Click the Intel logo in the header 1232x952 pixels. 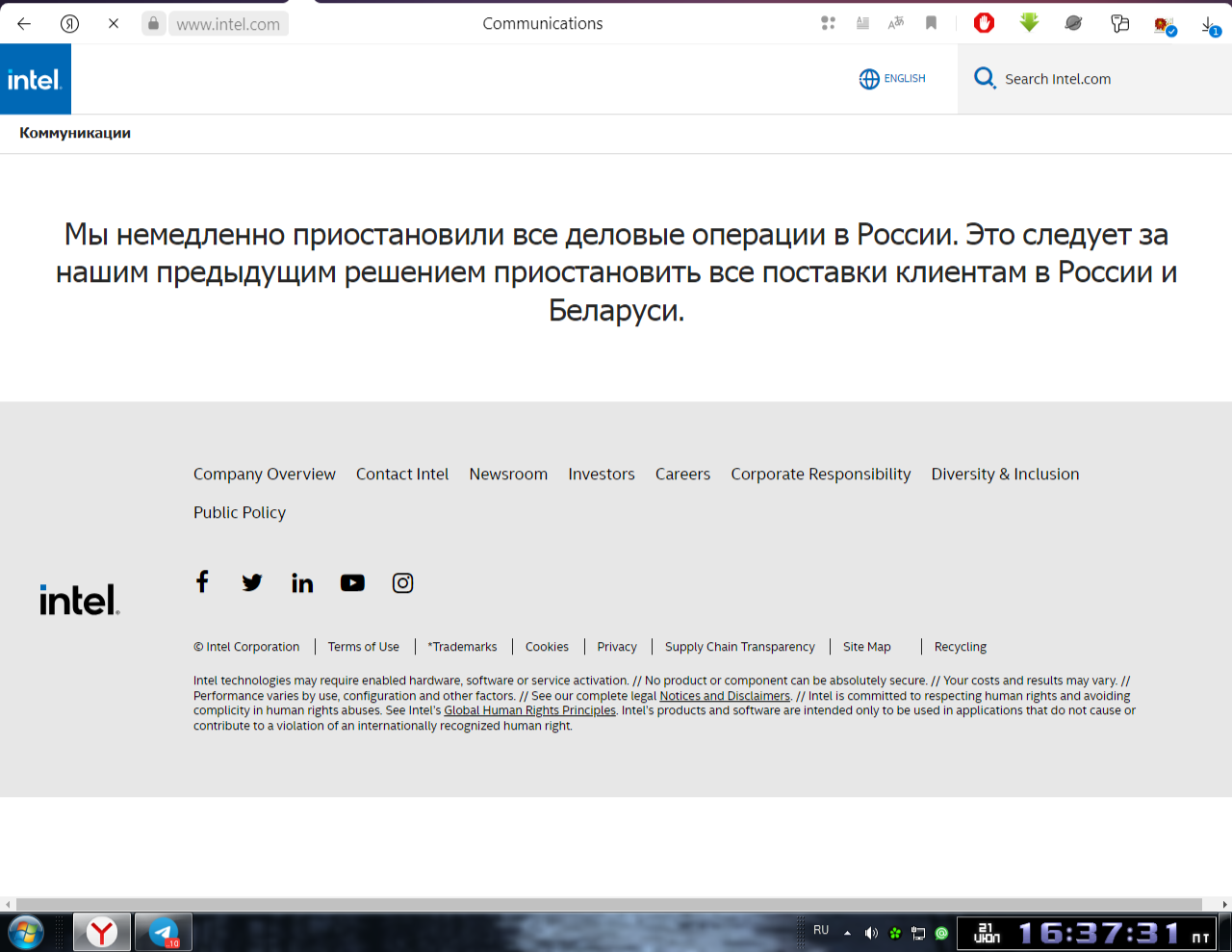coord(35,80)
